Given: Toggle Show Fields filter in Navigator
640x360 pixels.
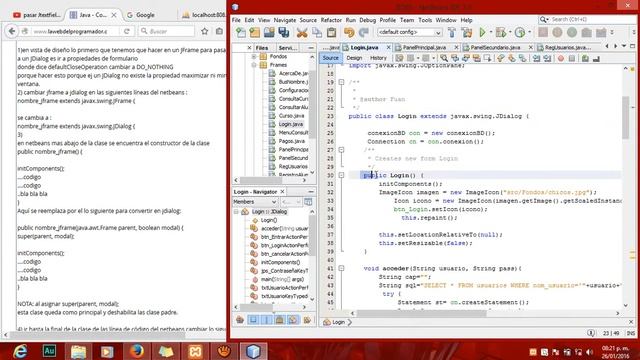Looking at the screenshot, I should [x=253, y=320].
